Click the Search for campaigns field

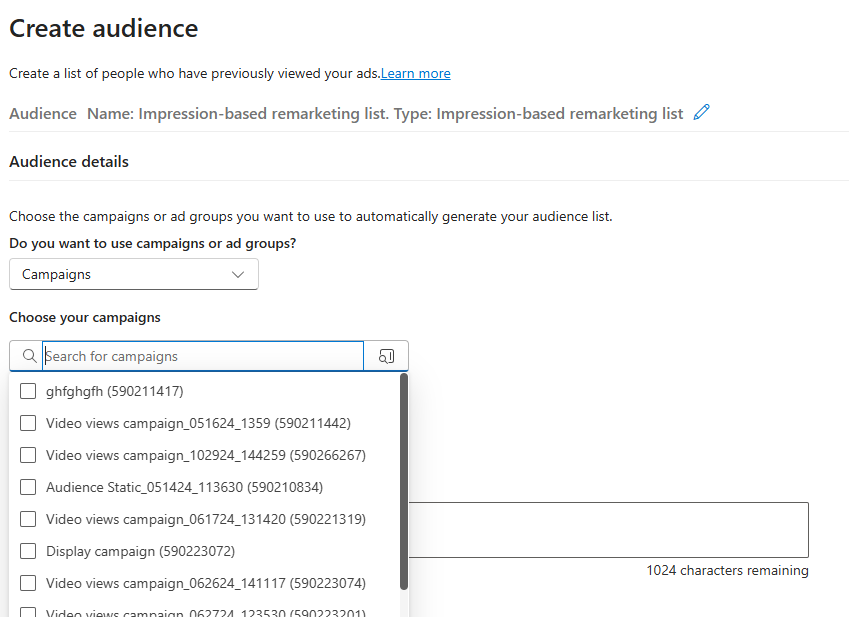point(203,356)
